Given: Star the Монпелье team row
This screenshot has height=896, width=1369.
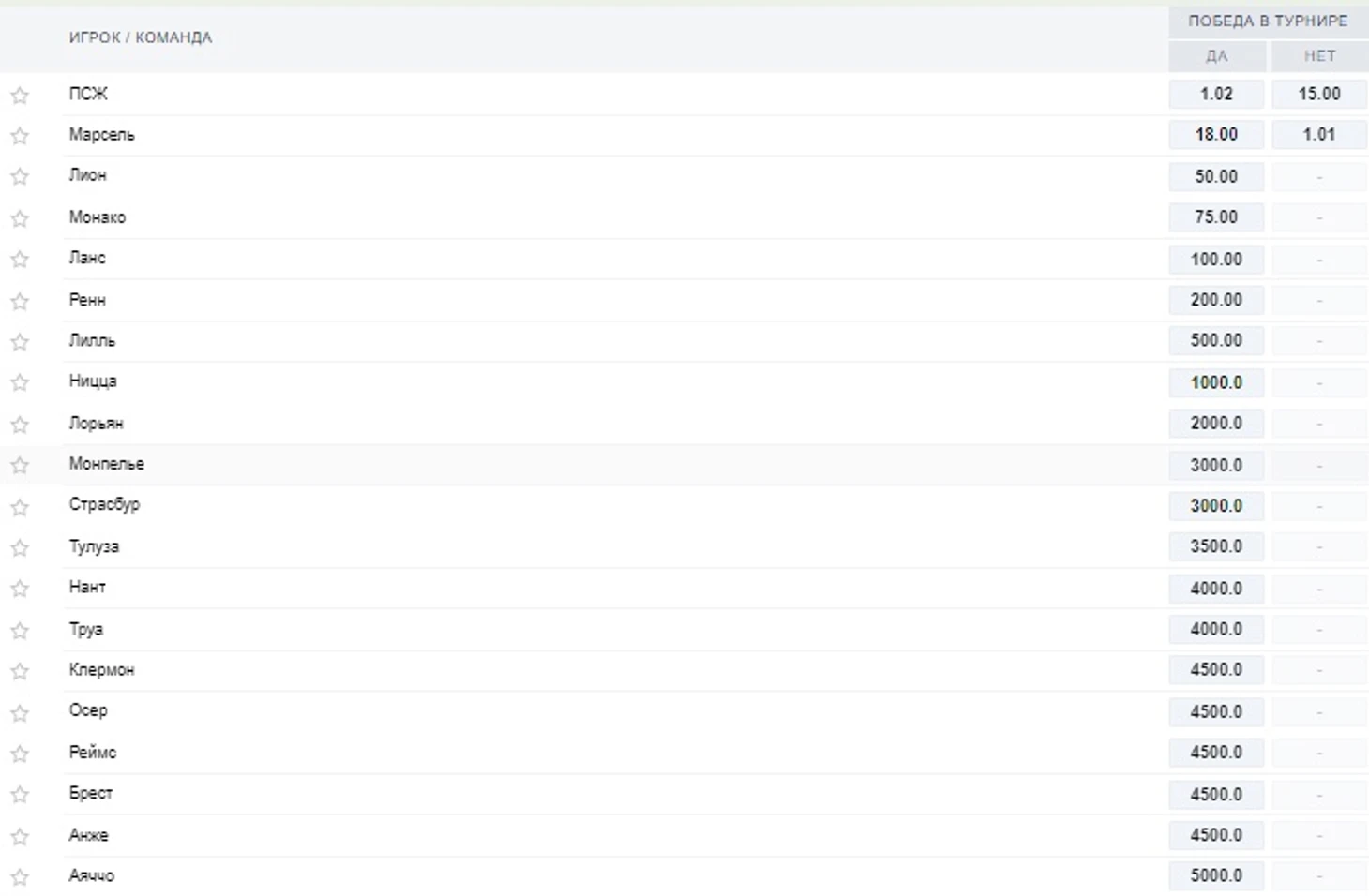Looking at the screenshot, I should click(x=20, y=465).
